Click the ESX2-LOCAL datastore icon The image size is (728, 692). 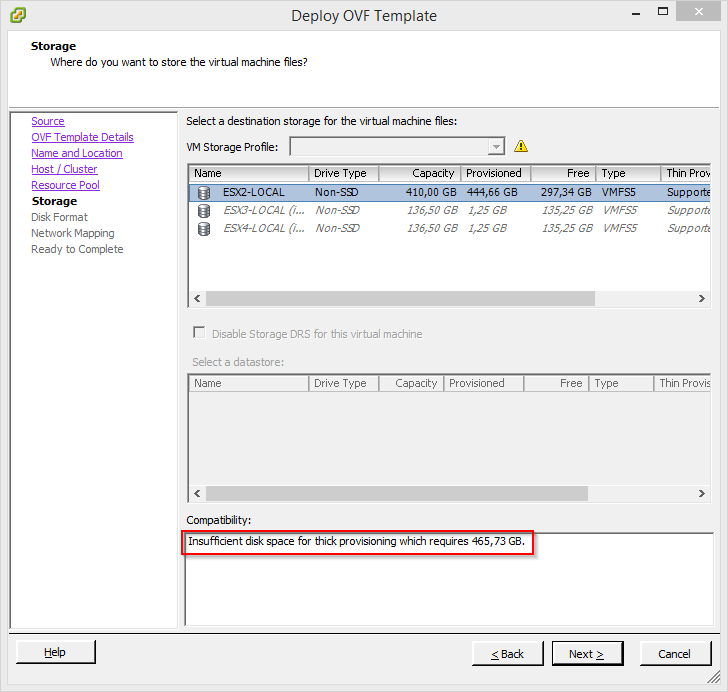pos(204,192)
